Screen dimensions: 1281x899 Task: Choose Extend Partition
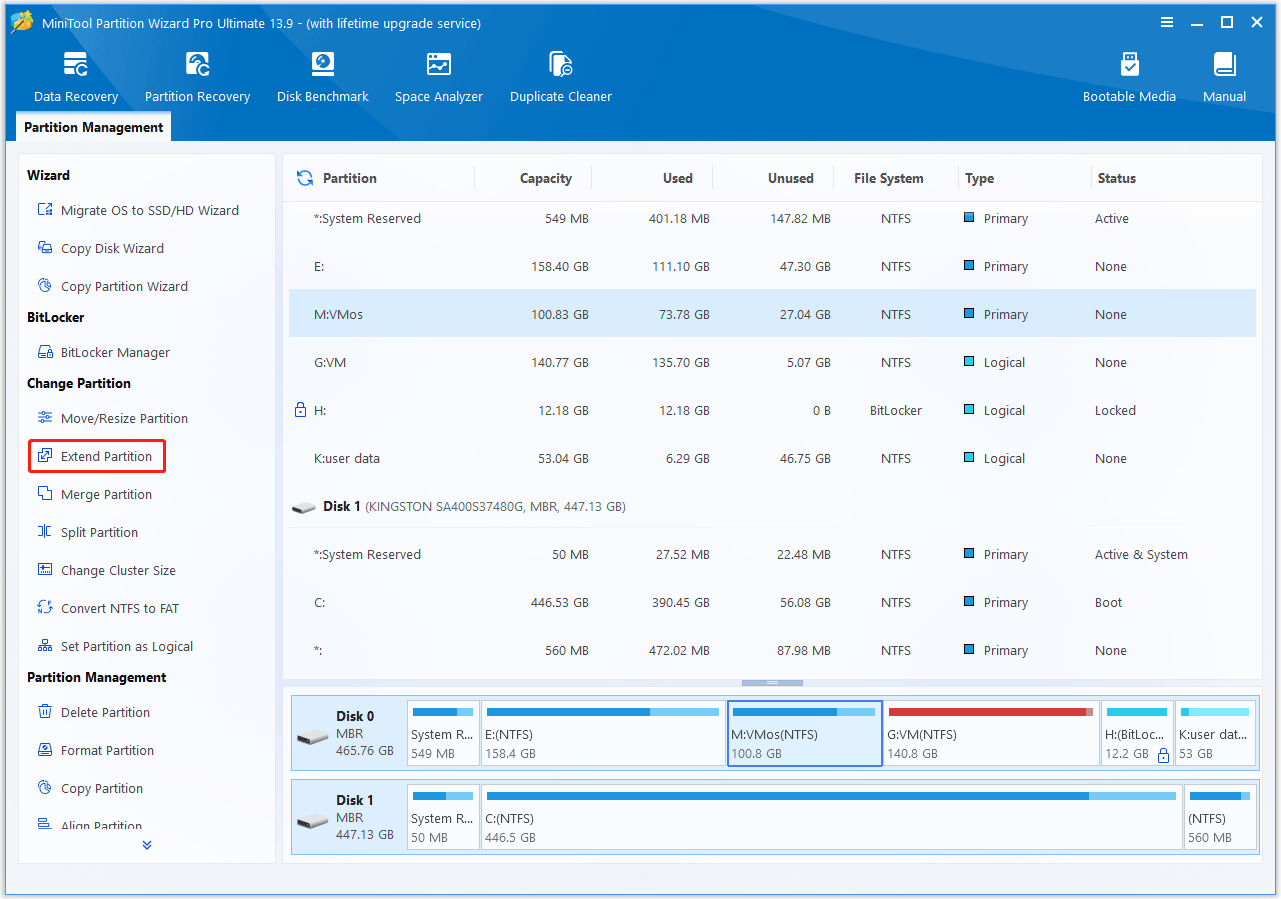(97, 456)
